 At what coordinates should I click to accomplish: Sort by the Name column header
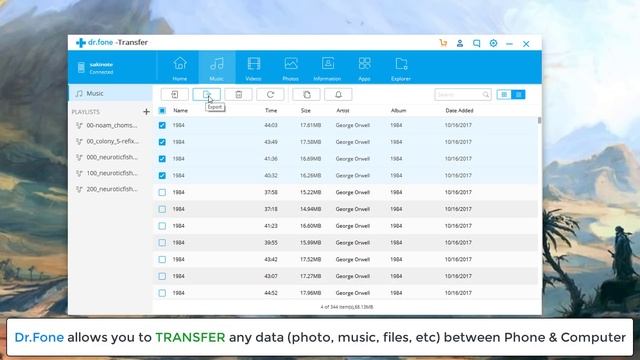180,111
